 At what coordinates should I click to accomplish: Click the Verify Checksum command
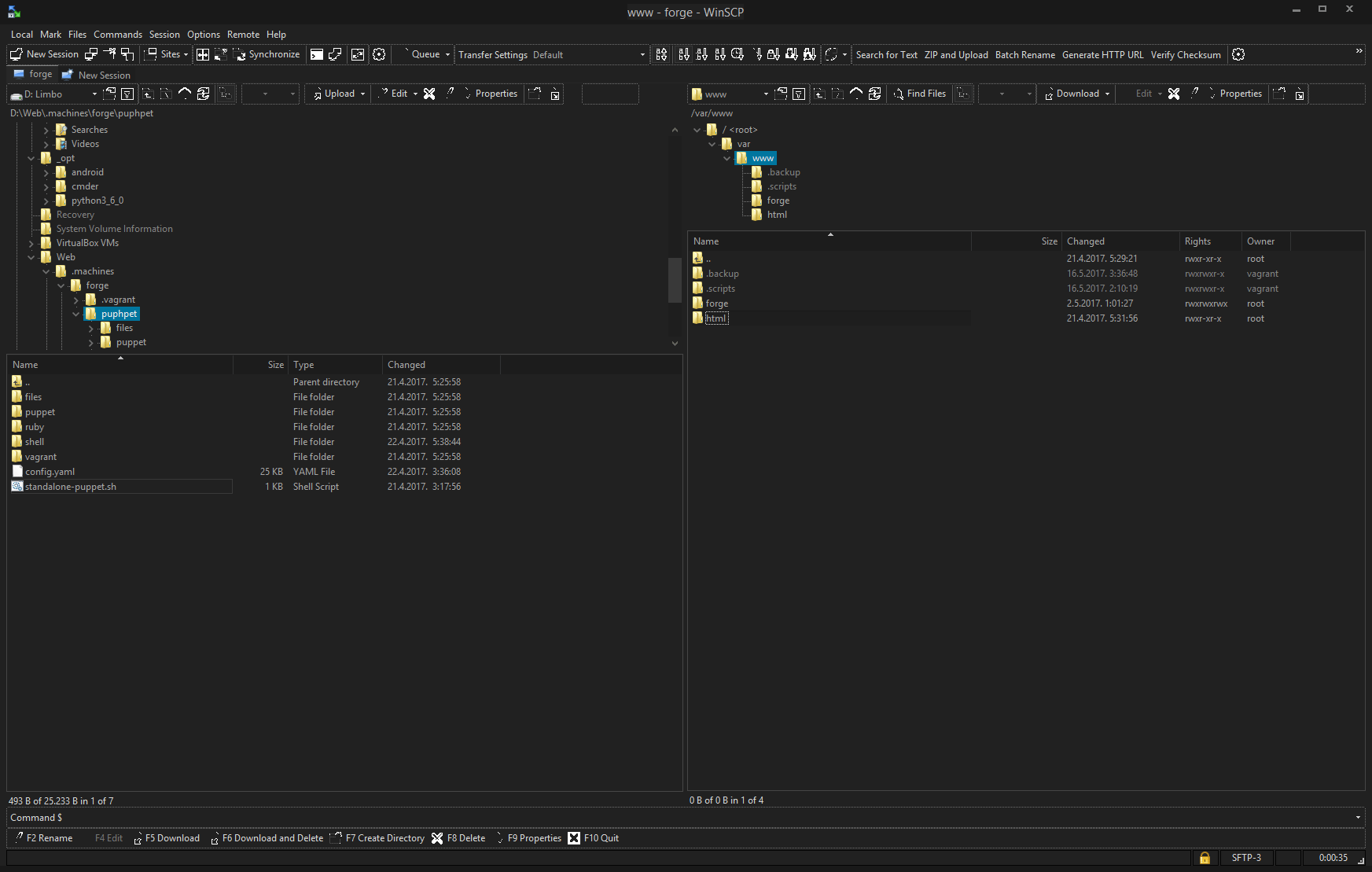tap(1185, 55)
